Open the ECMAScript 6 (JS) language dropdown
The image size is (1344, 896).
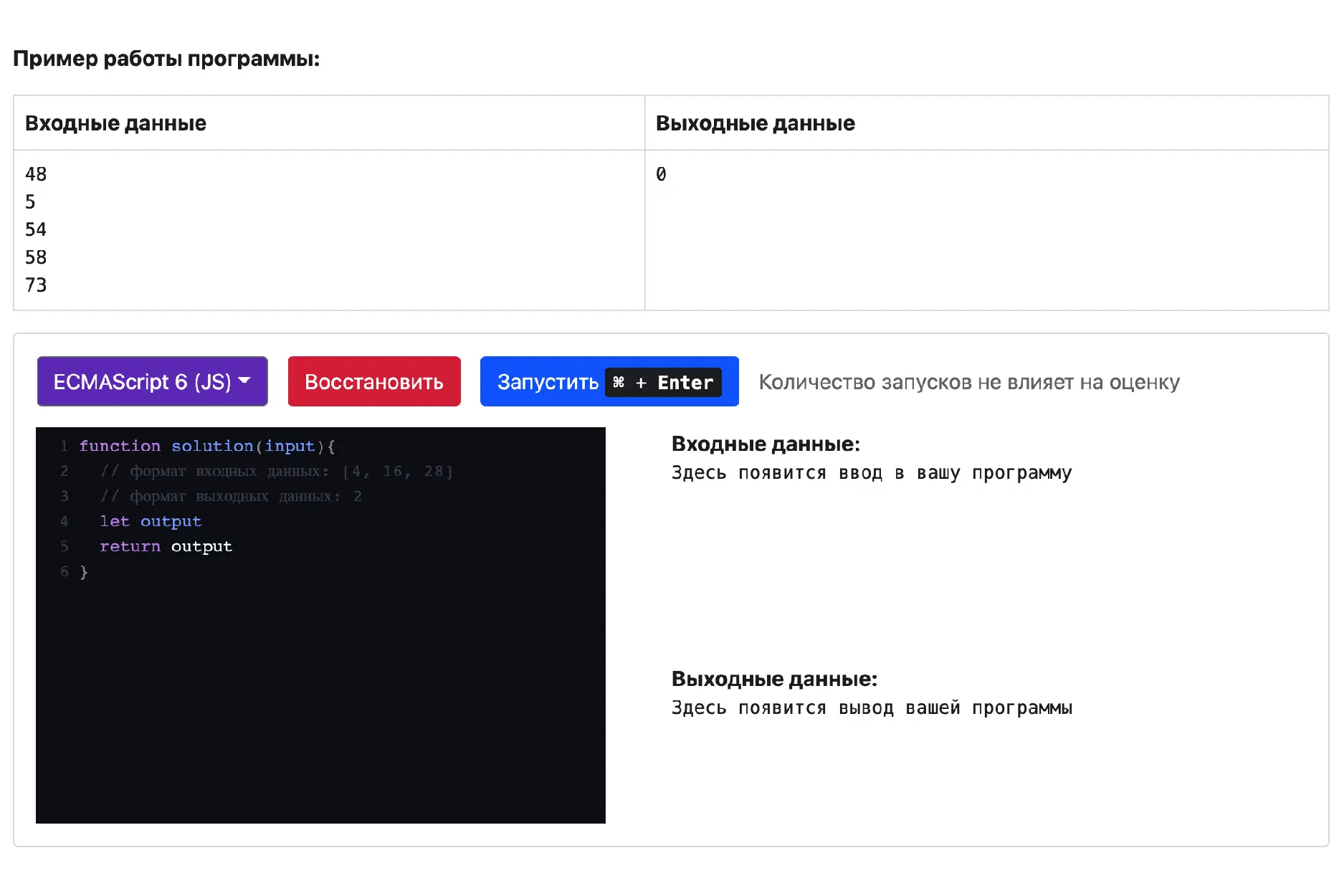click(151, 381)
